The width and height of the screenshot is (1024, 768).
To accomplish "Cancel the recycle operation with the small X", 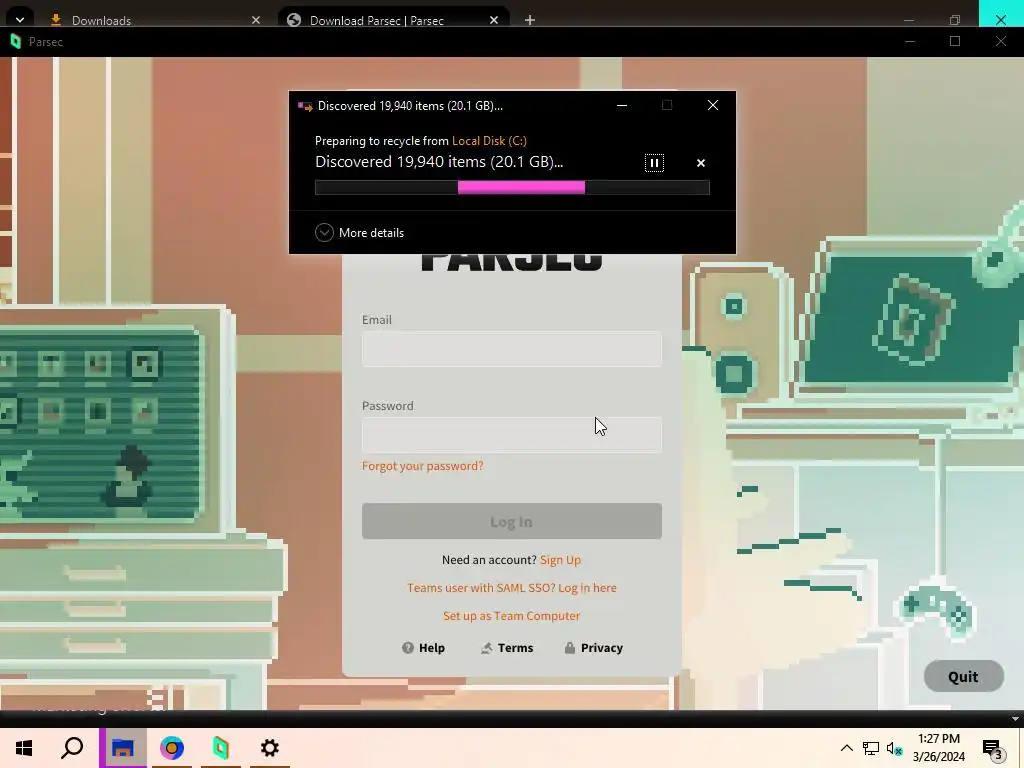I will pos(701,163).
